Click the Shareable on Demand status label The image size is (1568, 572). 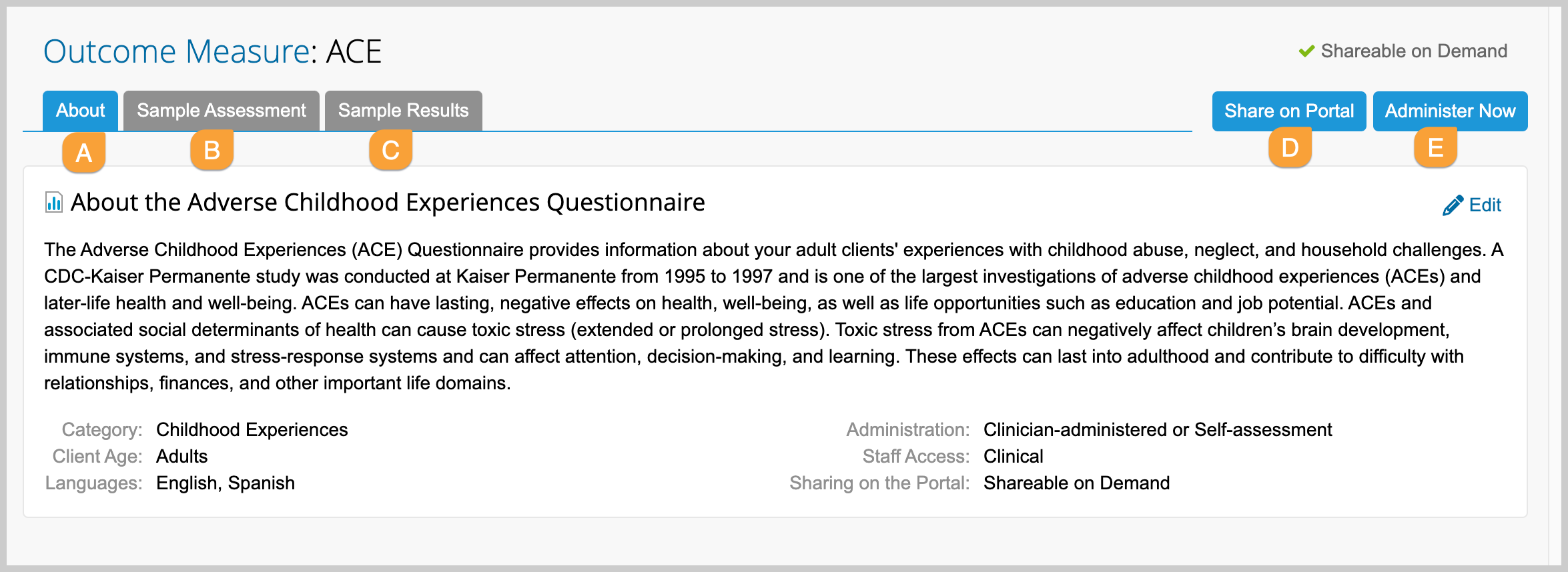[x=1414, y=51]
